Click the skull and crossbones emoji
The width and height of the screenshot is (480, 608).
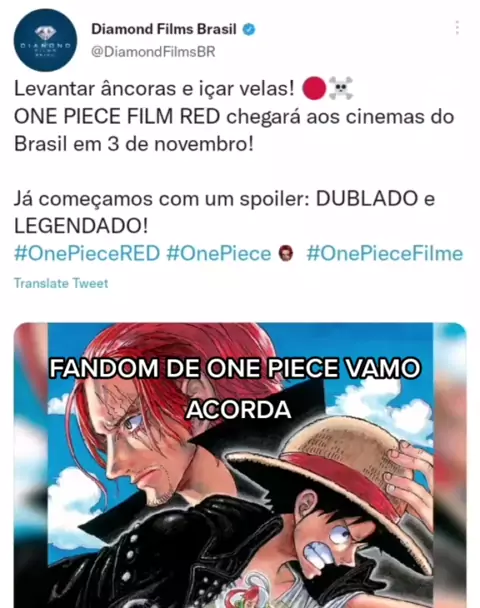[341, 88]
